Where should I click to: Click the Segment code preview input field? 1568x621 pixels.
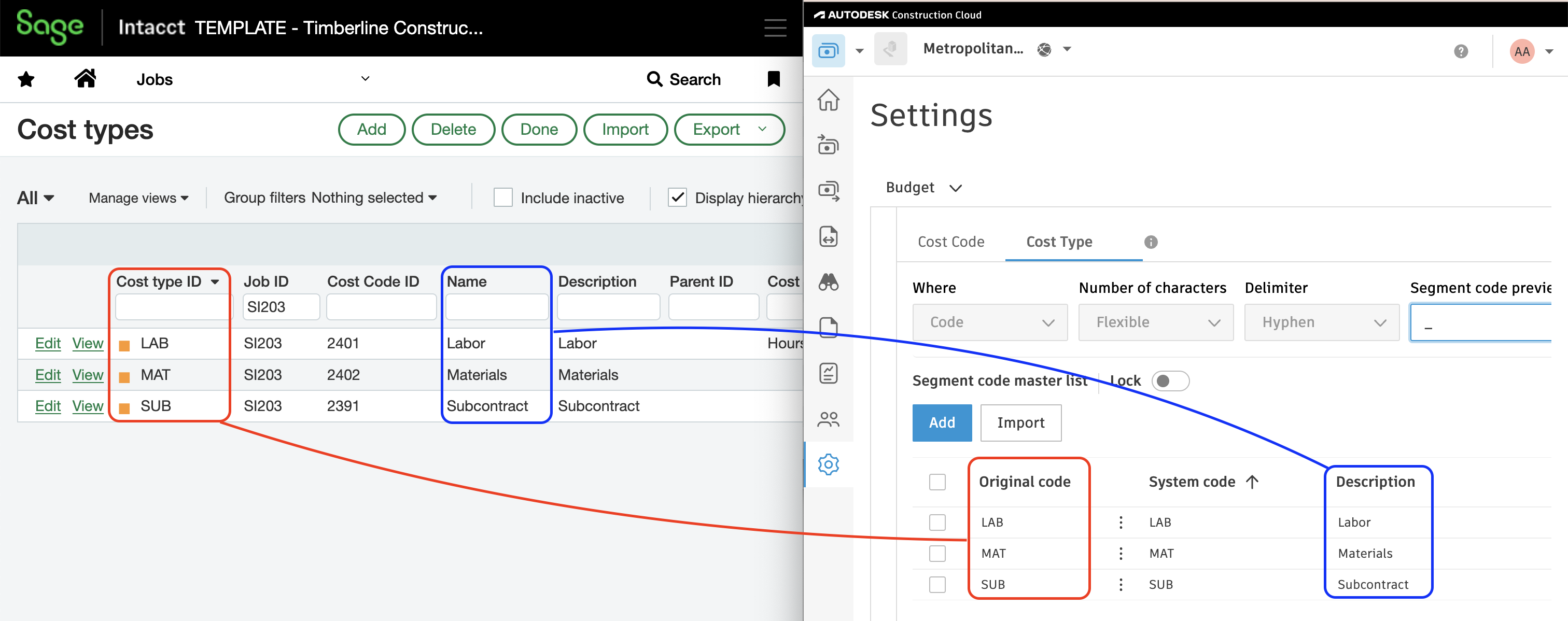pyautogui.click(x=1490, y=322)
